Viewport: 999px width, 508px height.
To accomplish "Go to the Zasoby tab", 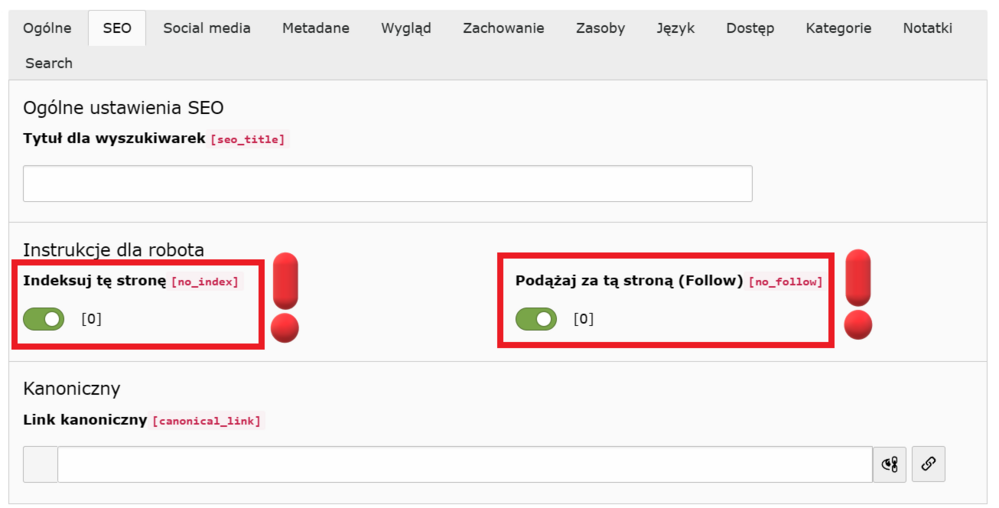I will [600, 28].
